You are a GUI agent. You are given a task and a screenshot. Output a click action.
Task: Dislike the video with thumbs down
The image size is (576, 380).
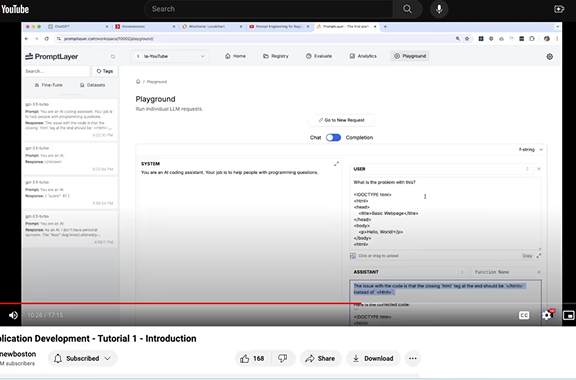[282, 358]
